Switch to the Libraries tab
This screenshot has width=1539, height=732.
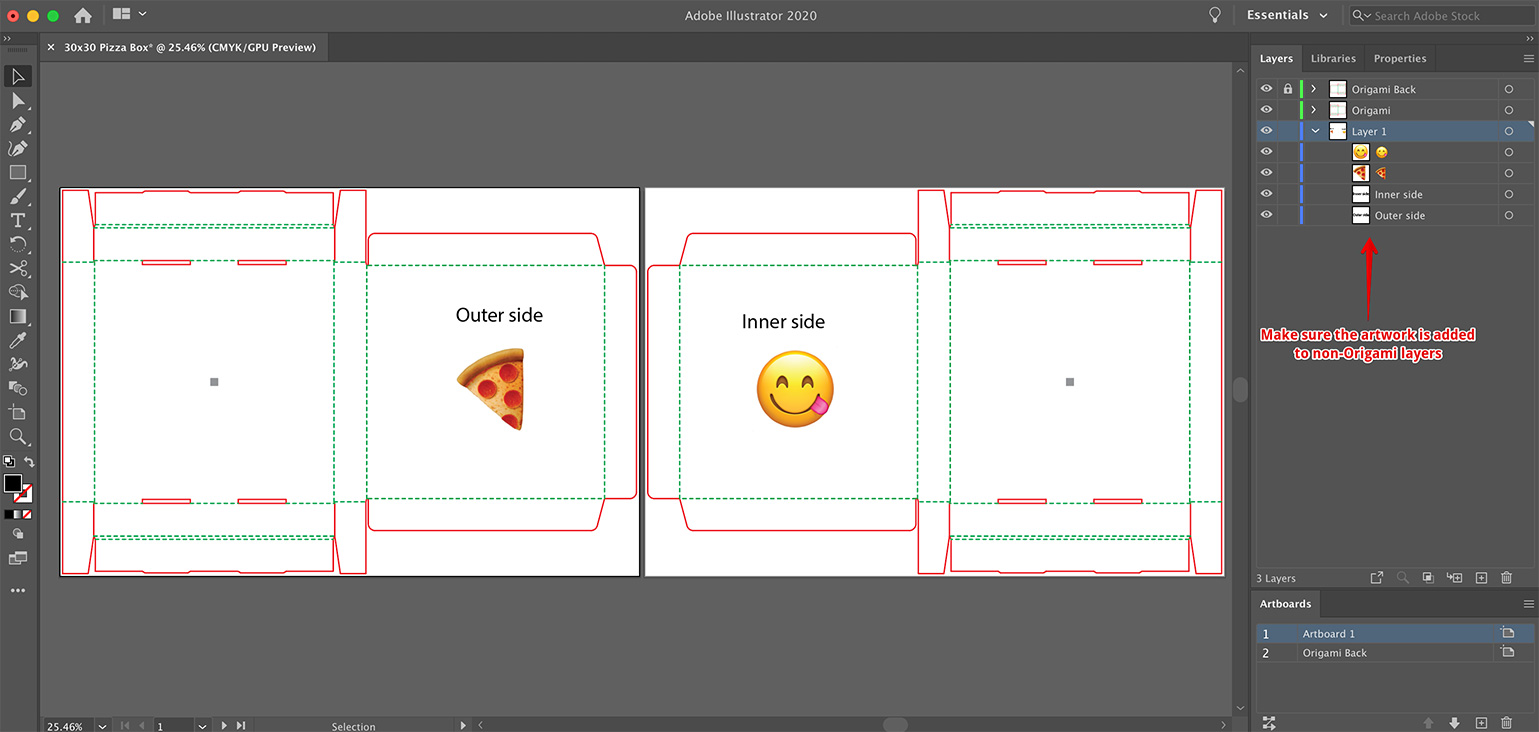1333,58
